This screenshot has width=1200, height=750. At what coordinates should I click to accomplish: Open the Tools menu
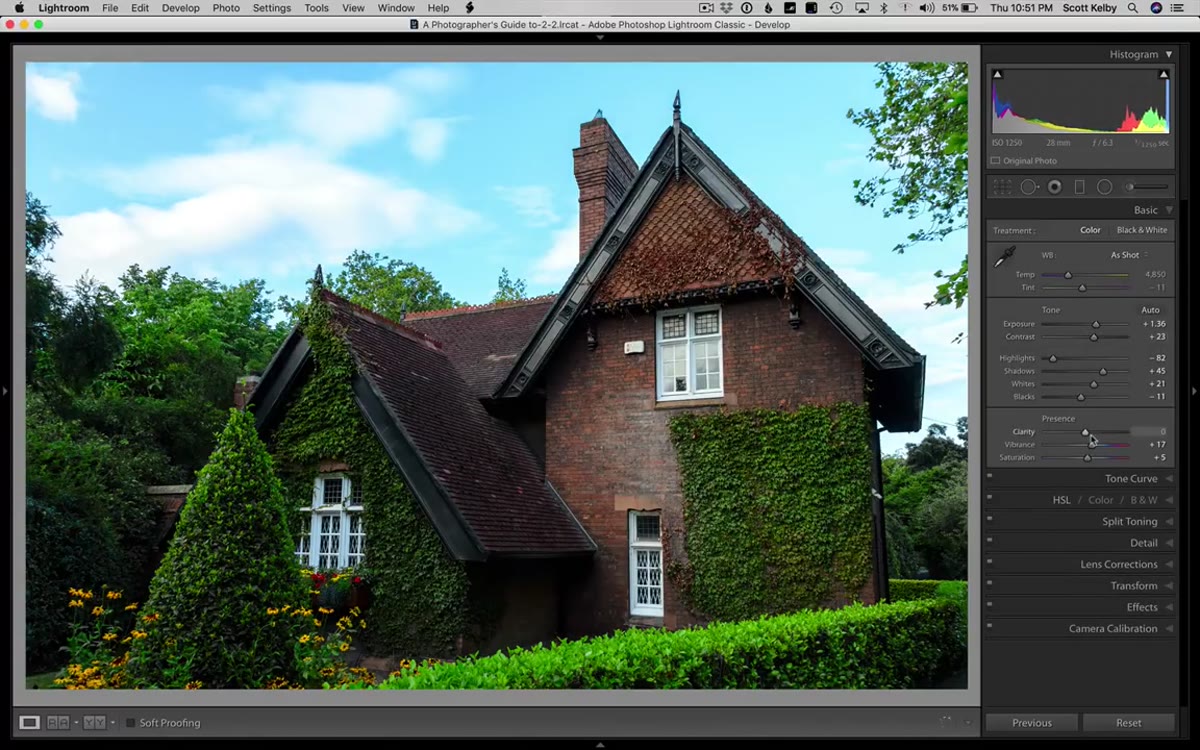coord(316,8)
